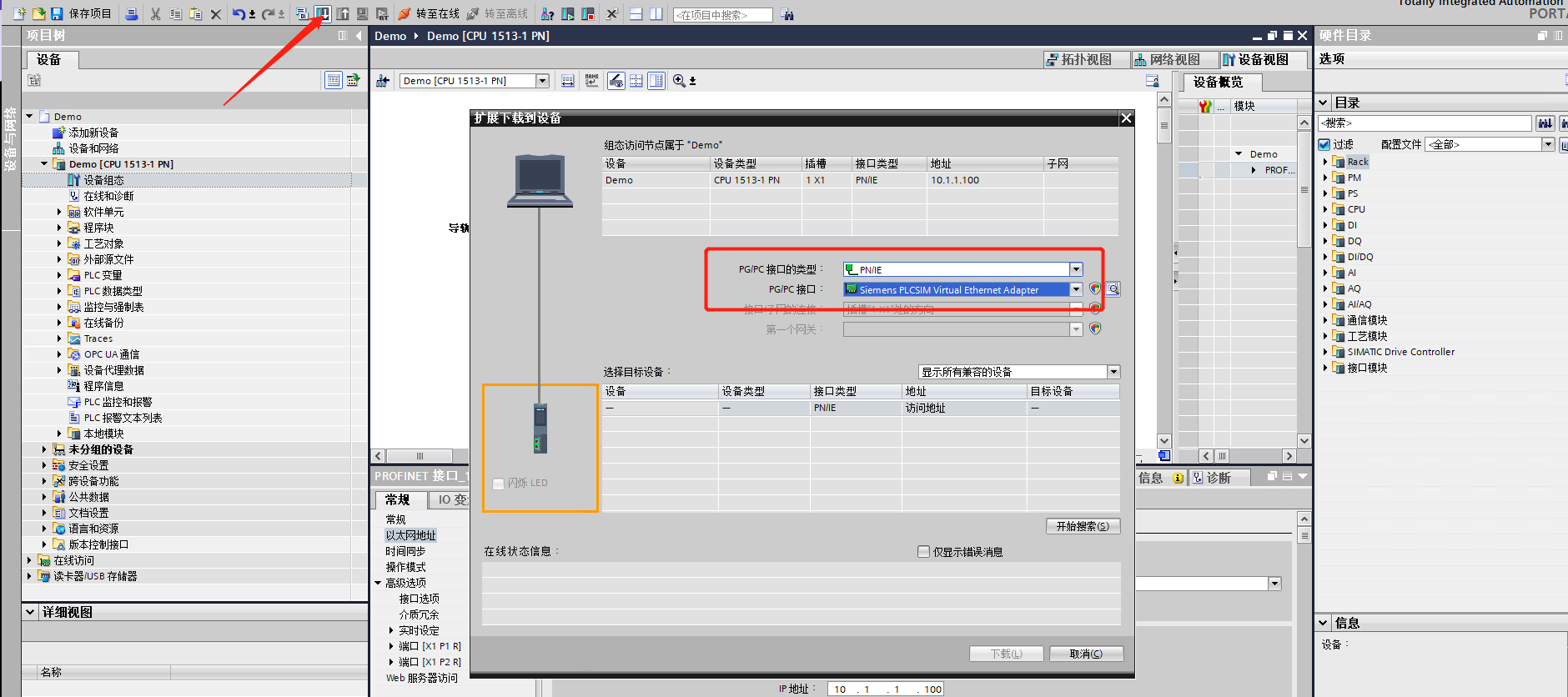Image resolution: width=1568 pixels, height=697 pixels.
Task: Toggle the 闪烁 LED checkbox
Action: pos(499,484)
